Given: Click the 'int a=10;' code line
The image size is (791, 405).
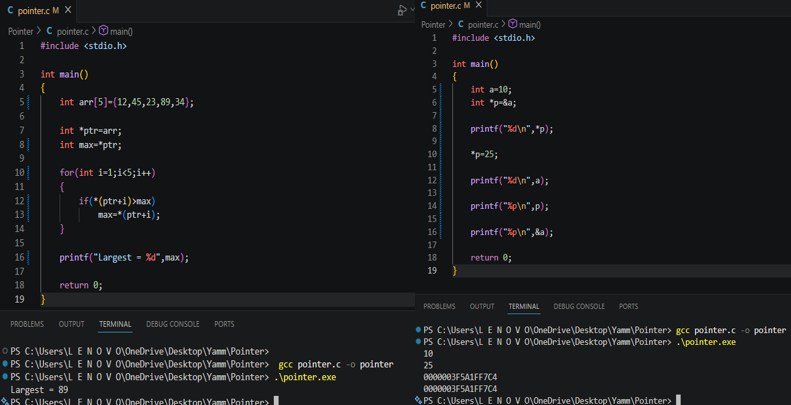Looking at the screenshot, I should point(491,89).
